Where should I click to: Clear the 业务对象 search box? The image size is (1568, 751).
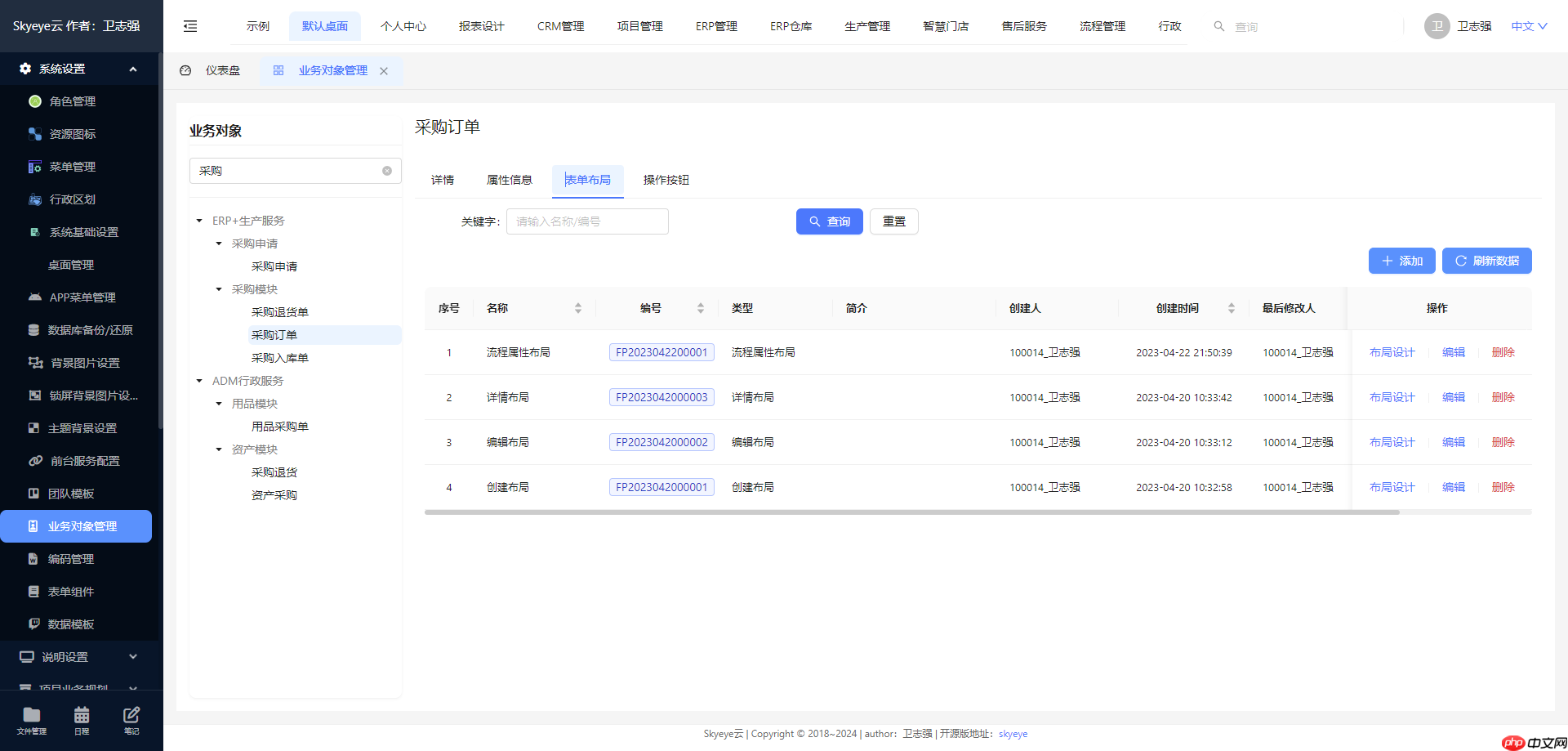[386, 171]
